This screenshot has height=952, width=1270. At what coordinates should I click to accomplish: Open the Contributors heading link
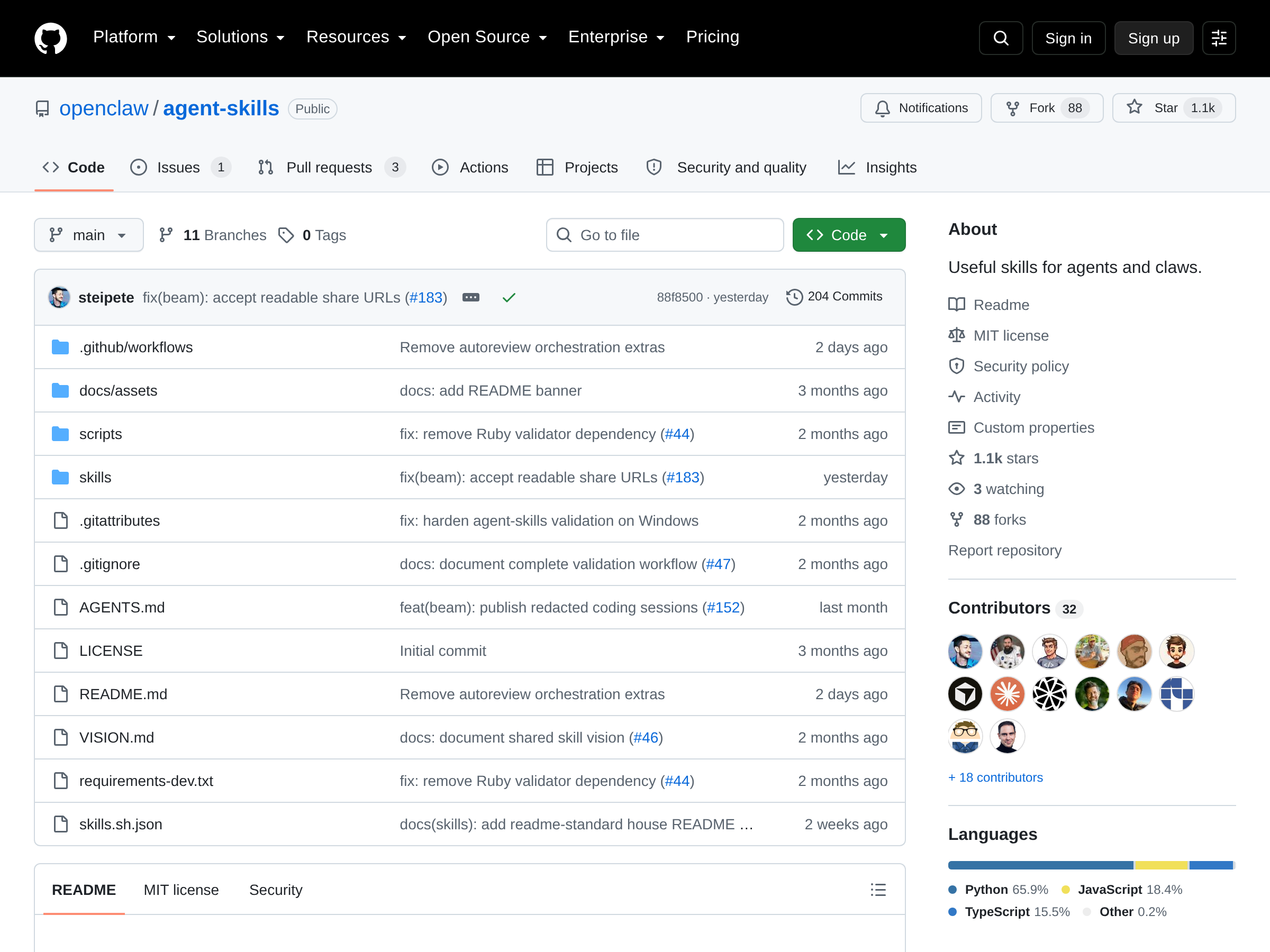point(1015,608)
